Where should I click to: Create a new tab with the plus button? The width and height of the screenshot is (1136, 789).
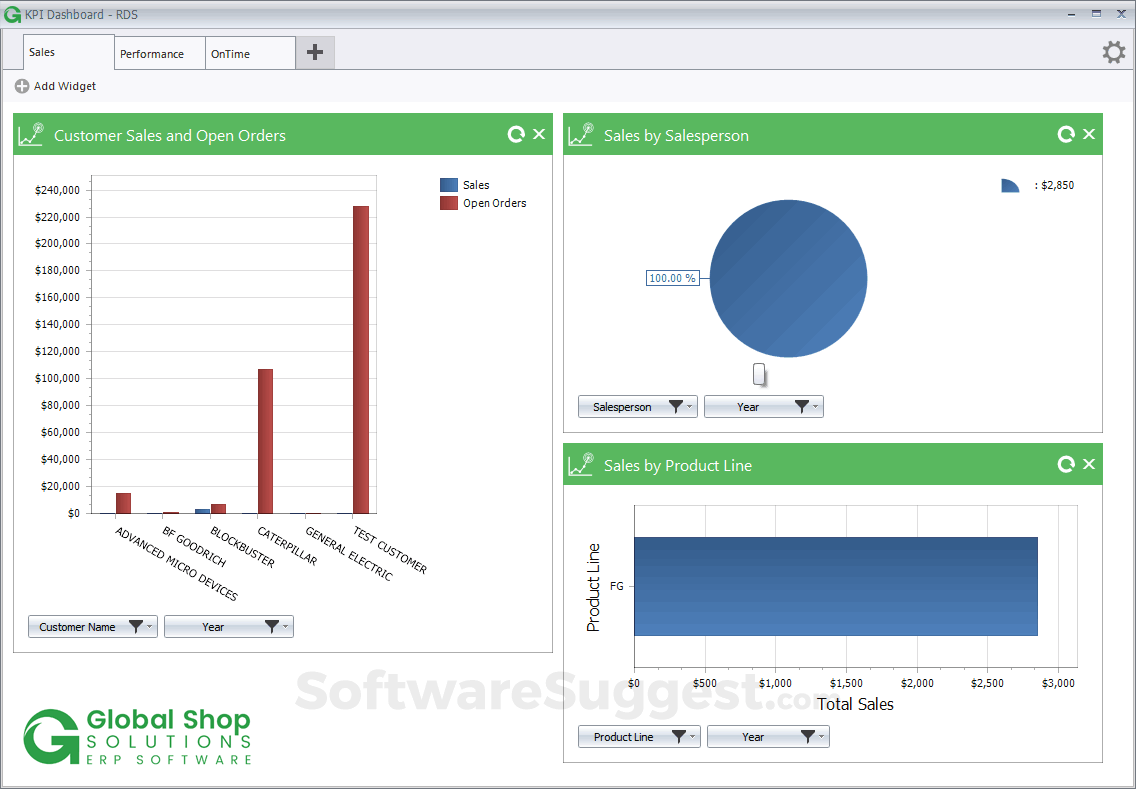pos(314,52)
